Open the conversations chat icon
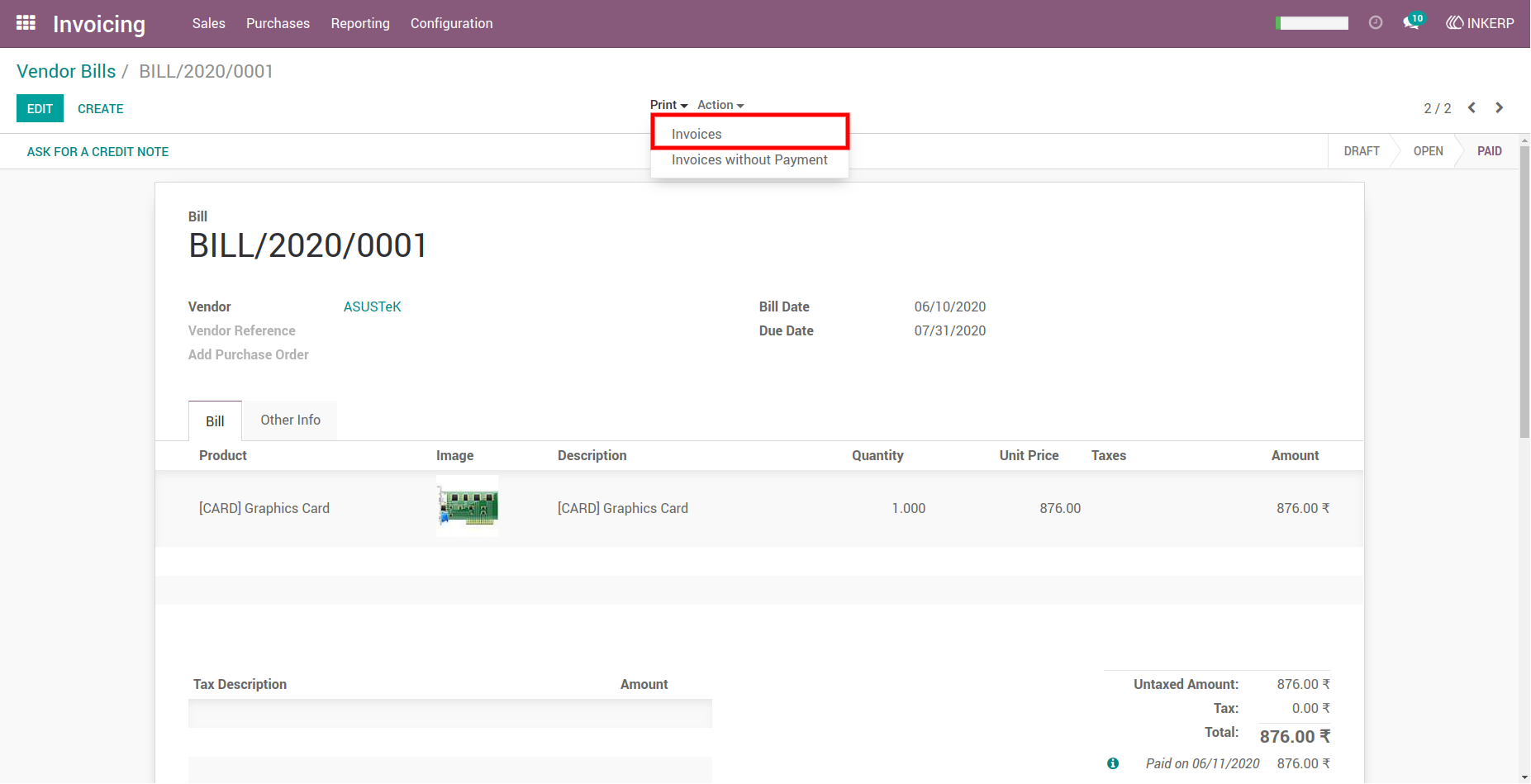 coord(1412,22)
